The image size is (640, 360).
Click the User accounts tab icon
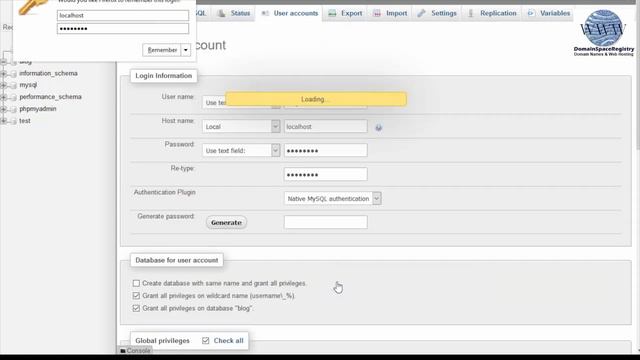pos(265,13)
